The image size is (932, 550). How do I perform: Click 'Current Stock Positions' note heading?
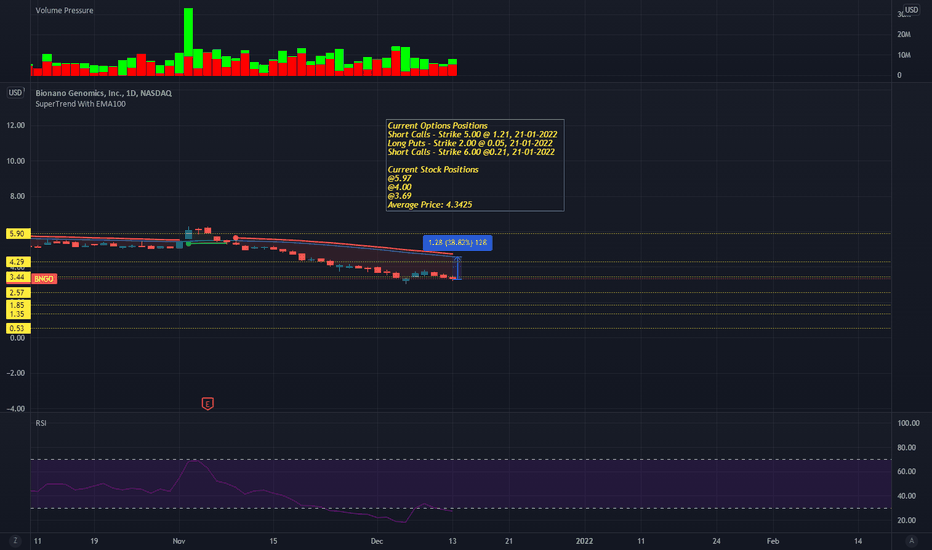(433, 169)
